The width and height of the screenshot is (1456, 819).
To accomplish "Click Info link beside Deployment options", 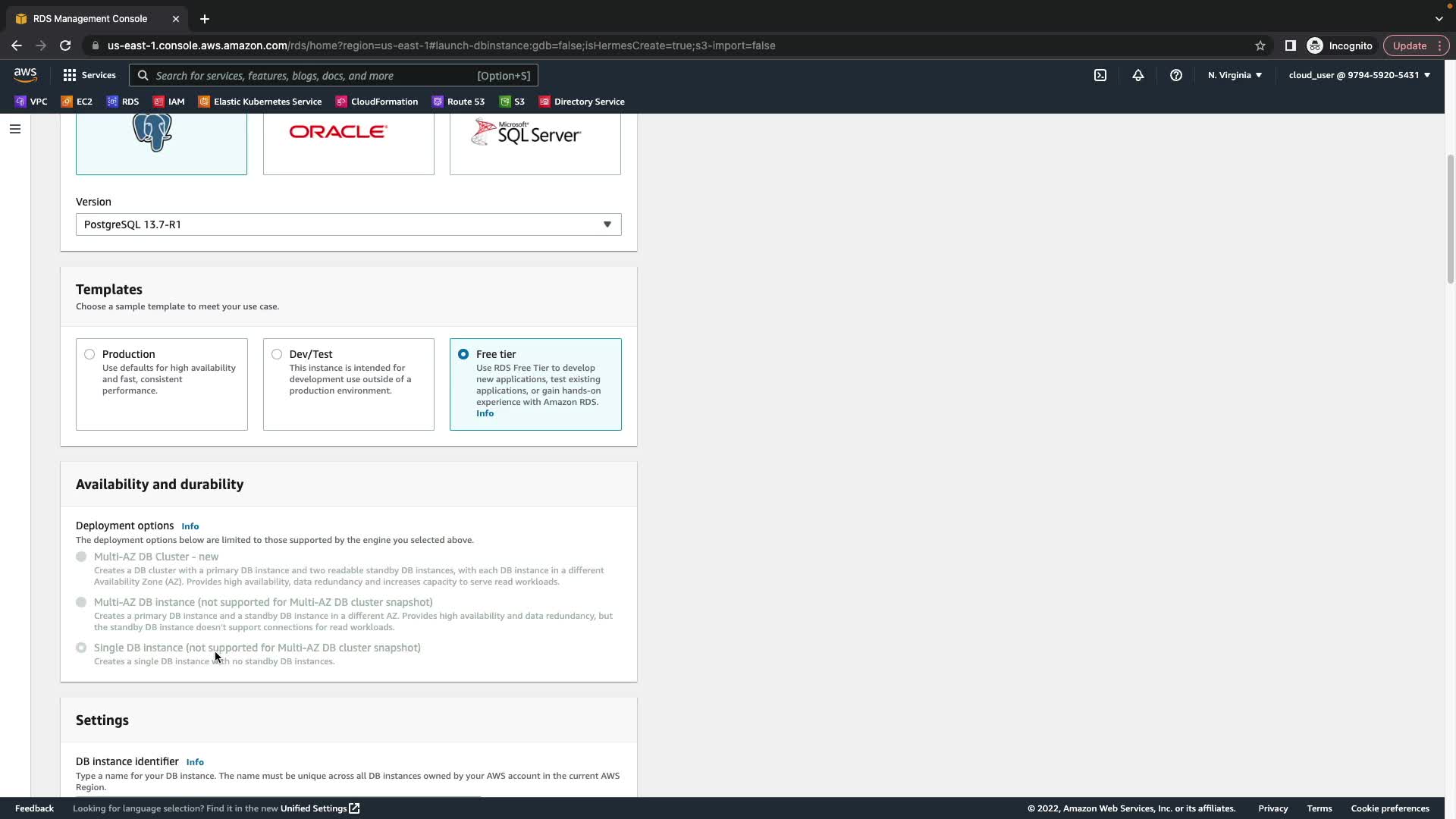I will 190,526.
